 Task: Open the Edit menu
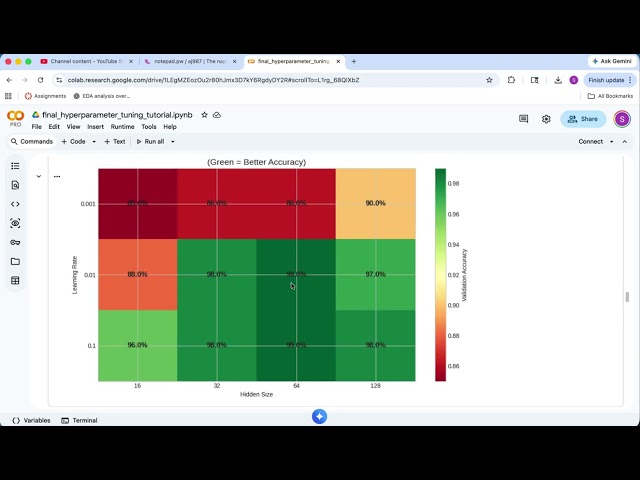(x=54, y=127)
